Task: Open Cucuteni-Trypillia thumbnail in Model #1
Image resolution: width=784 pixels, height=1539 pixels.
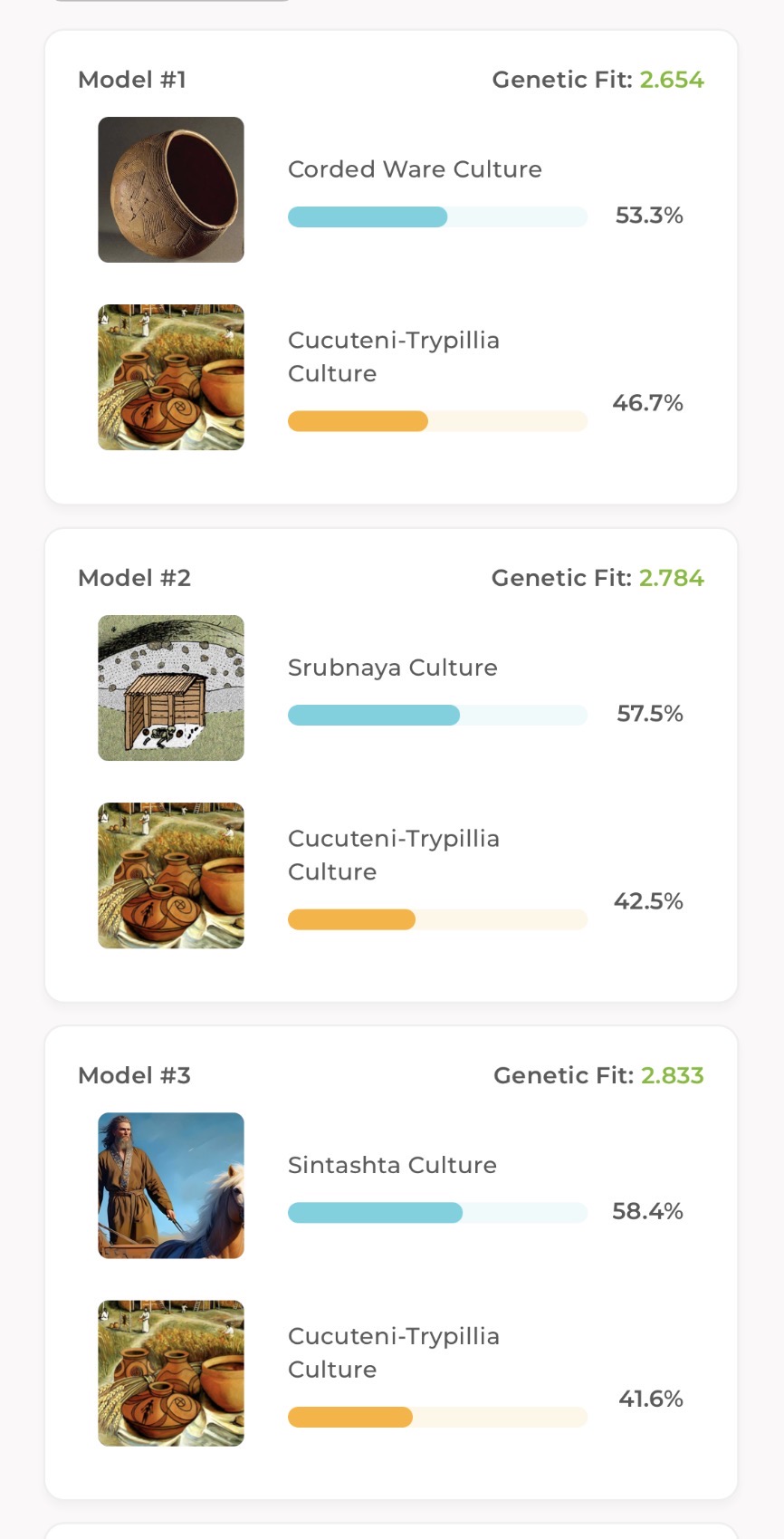Action: coord(171,377)
